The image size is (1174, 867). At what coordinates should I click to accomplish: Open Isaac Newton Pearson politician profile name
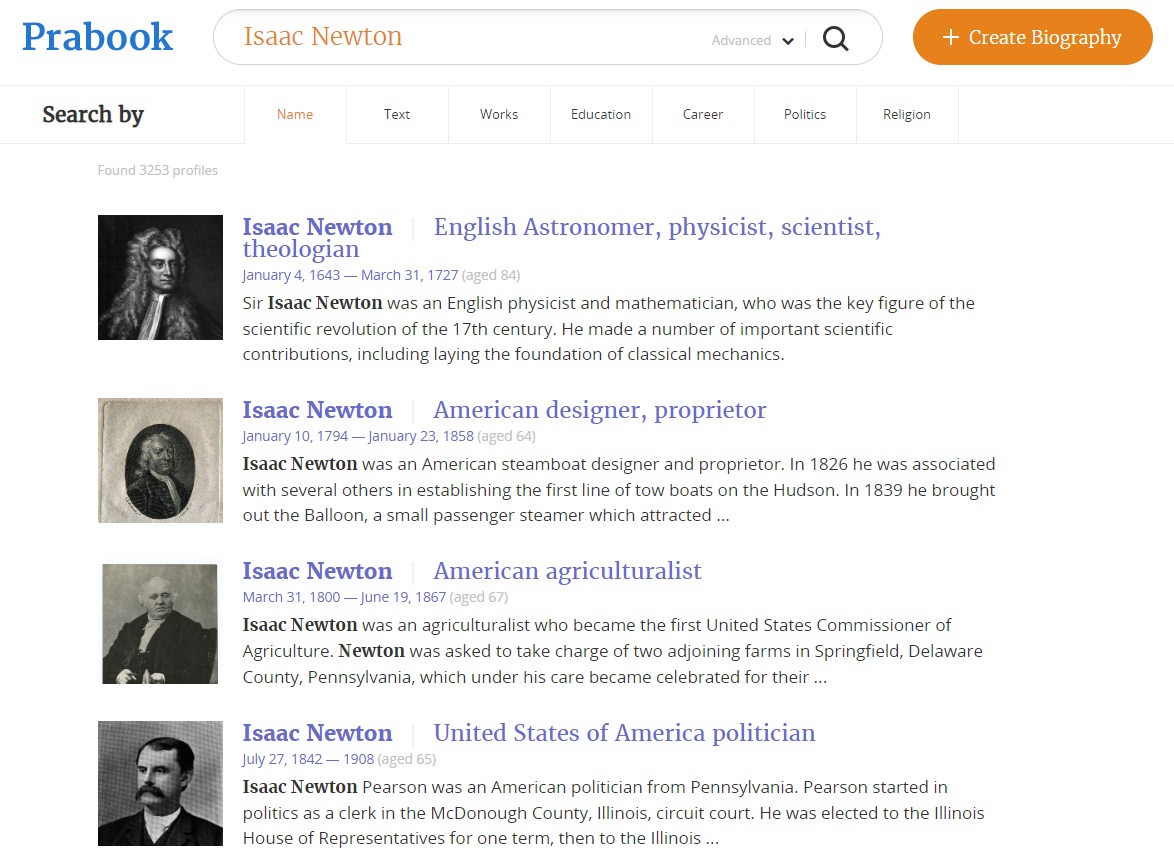[x=317, y=733]
